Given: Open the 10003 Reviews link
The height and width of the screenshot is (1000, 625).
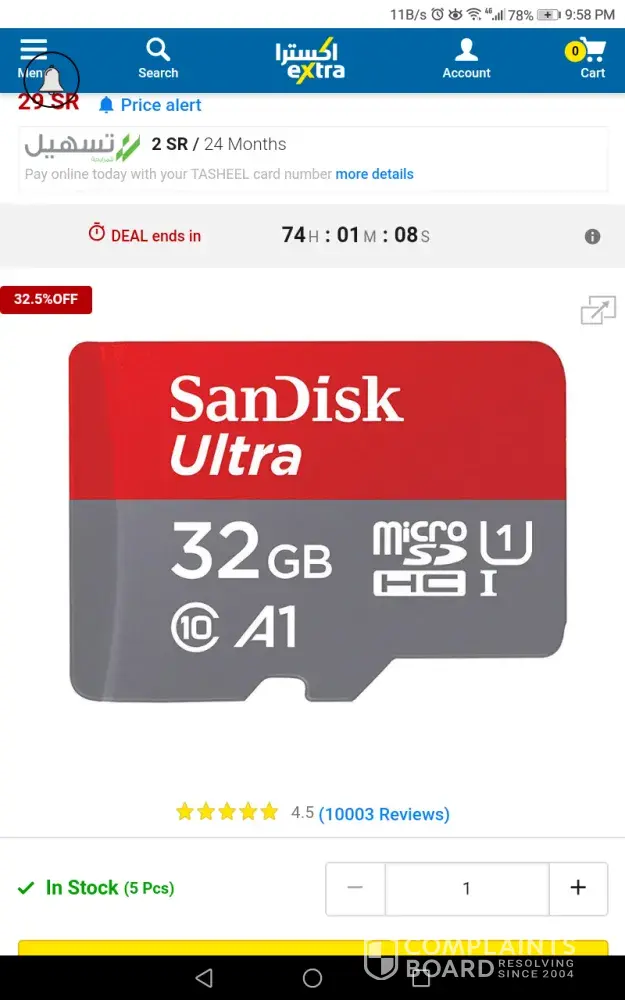Looking at the screenshot, I should click(x=384, y=814).
